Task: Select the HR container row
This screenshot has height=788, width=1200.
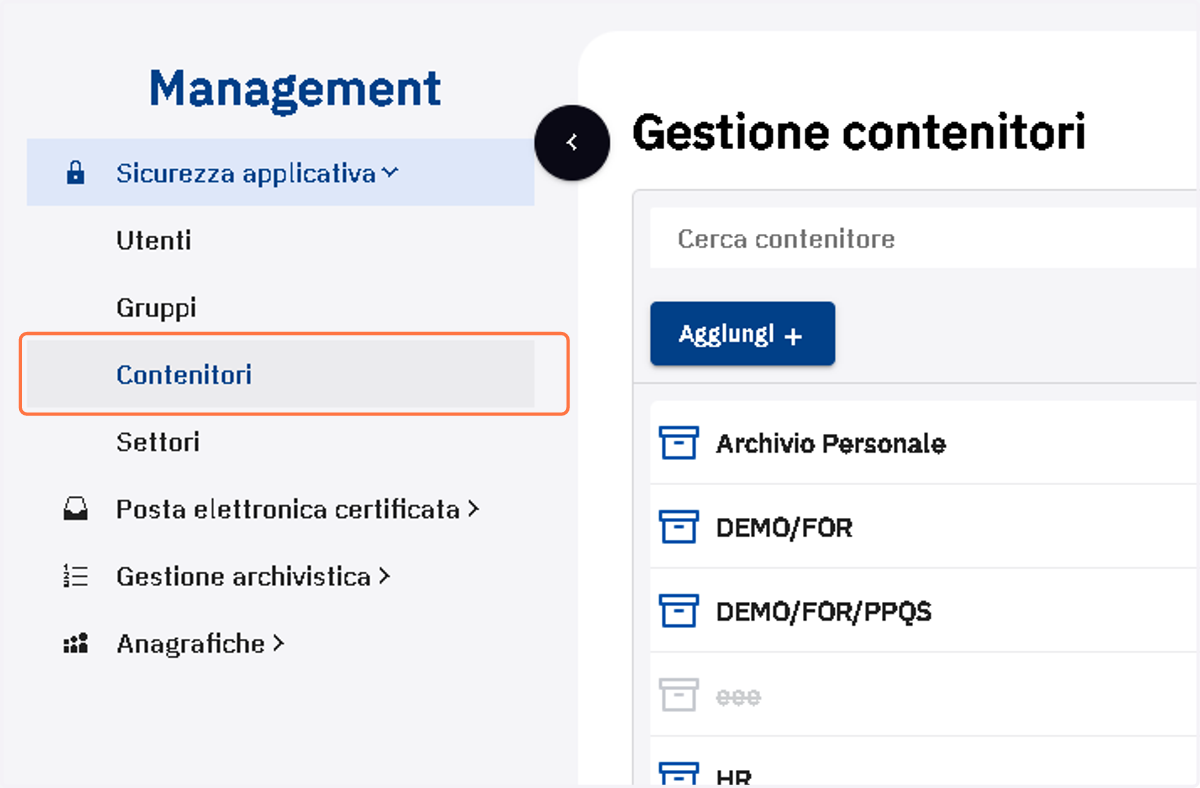Action: coord(925,763)
